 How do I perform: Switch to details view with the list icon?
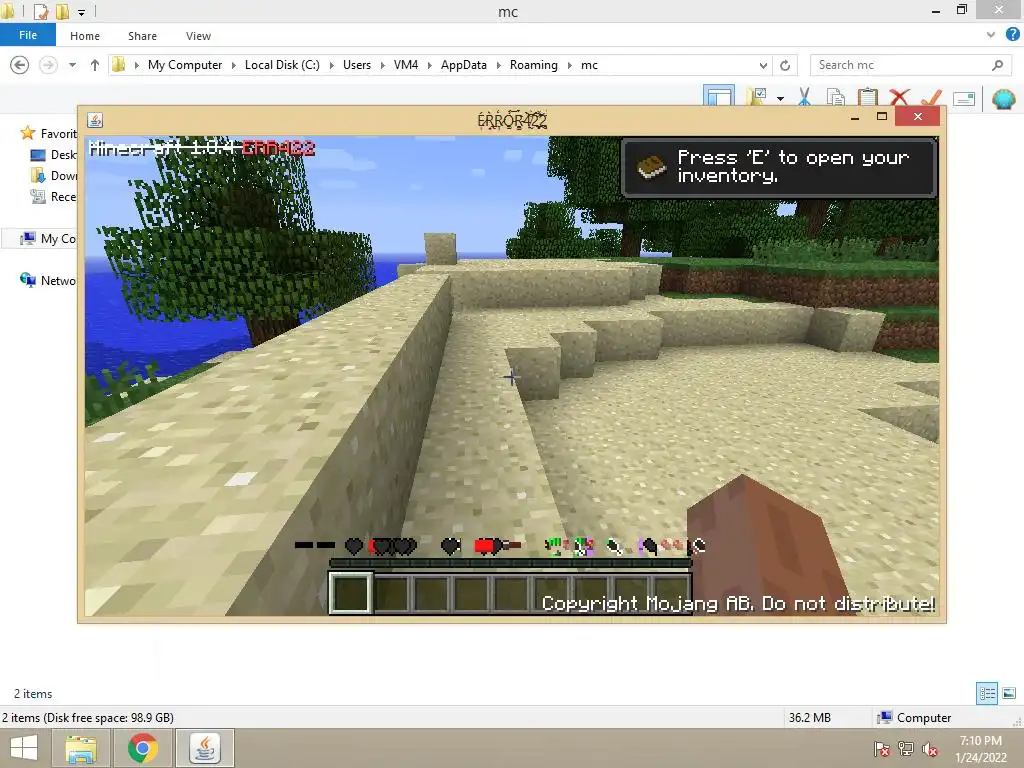(987, 693)
